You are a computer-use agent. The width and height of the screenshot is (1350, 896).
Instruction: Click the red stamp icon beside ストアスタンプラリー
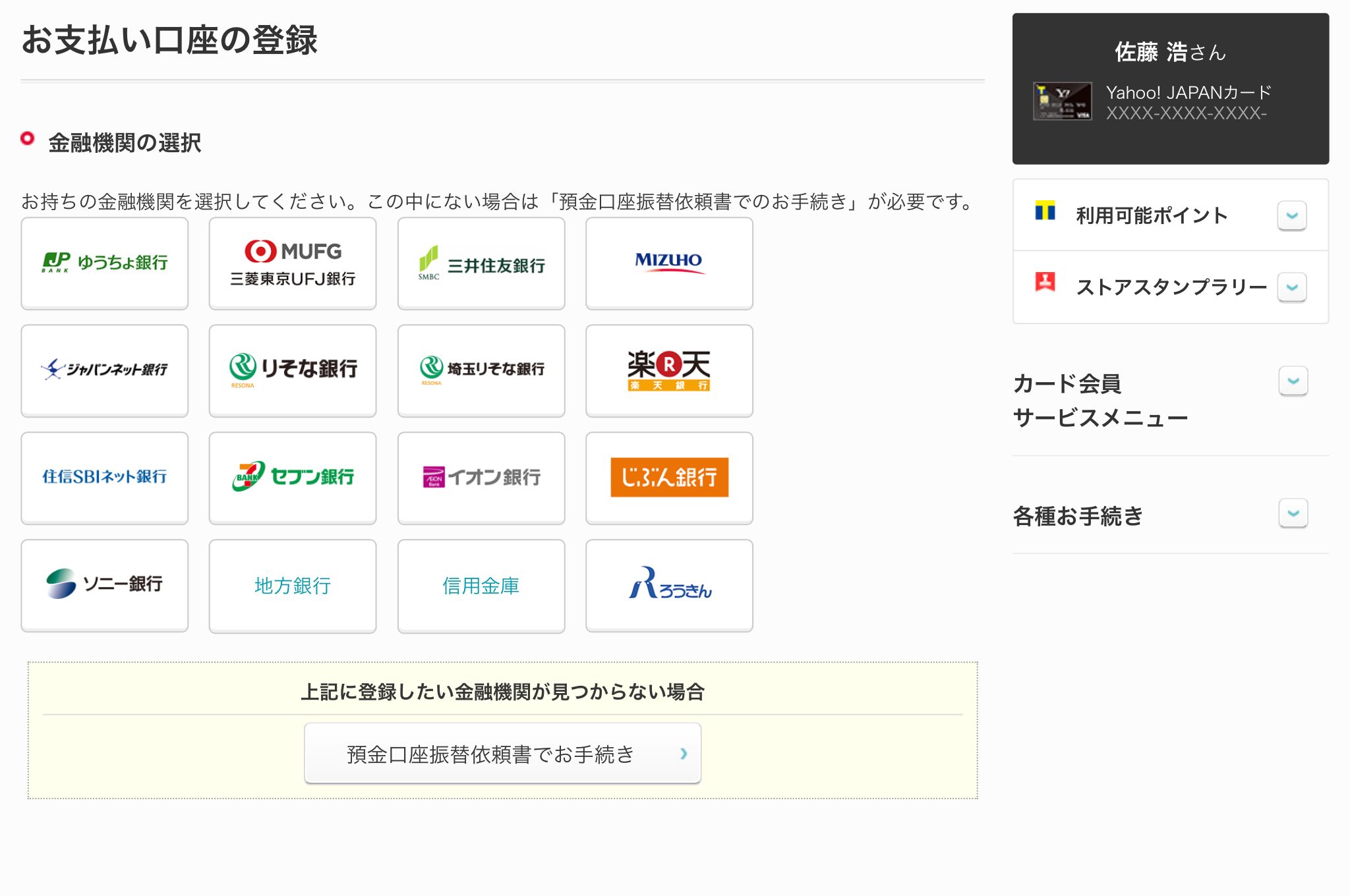tap(1045, 282)
